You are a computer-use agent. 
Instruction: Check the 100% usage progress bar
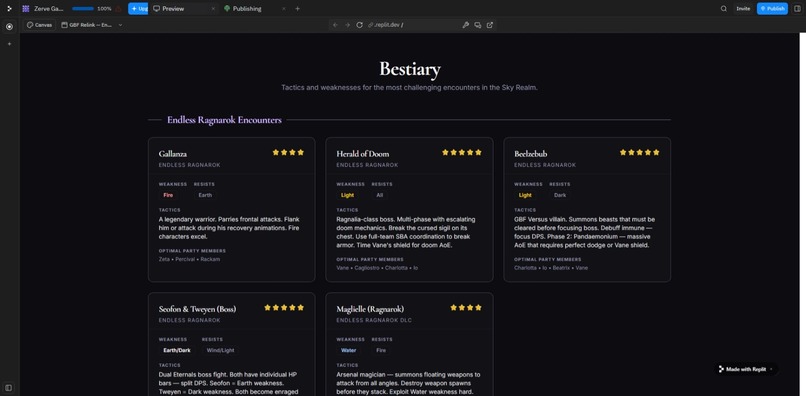point(83,9)
